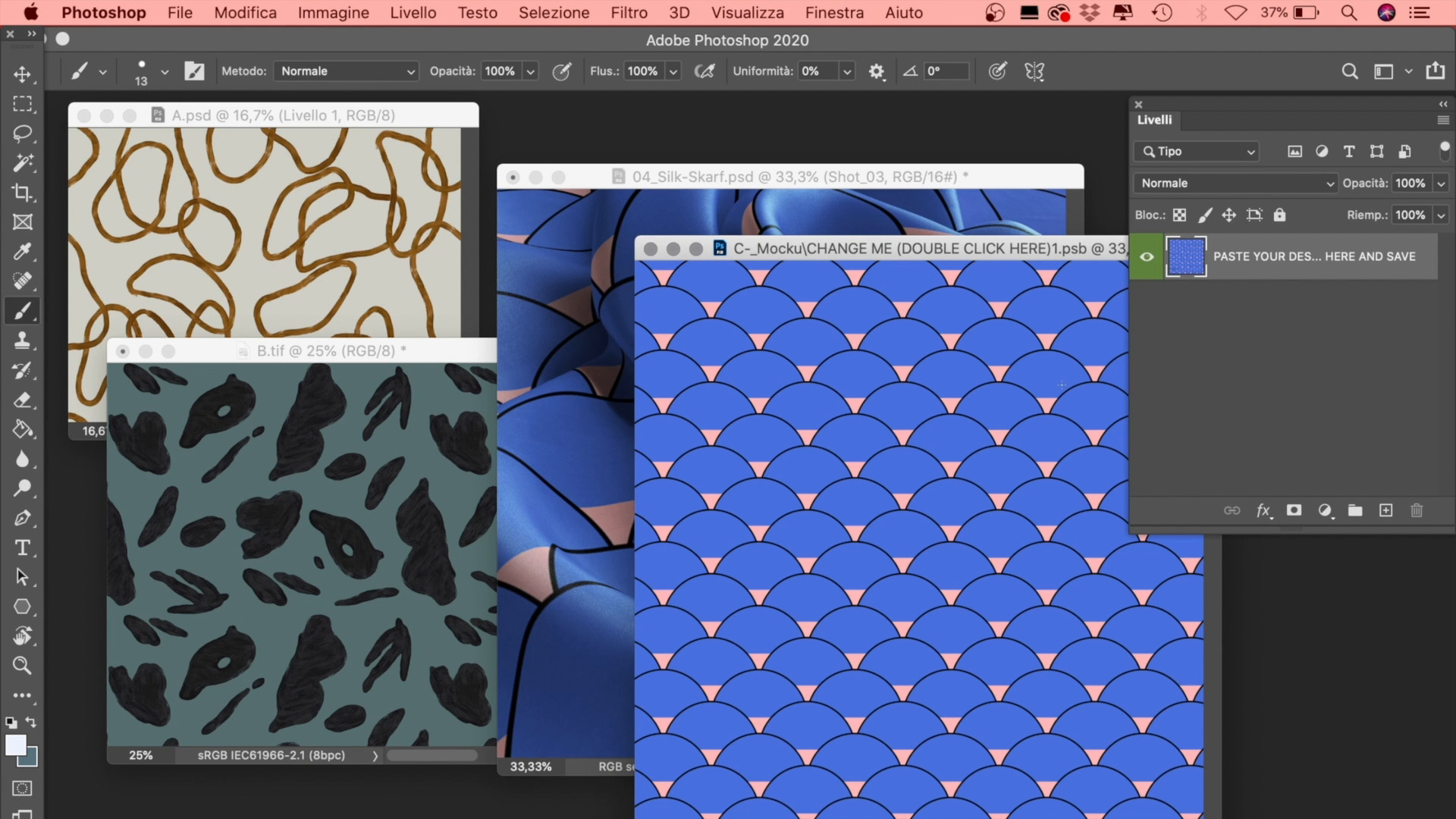
Task: Click the foreground color swatch
Action: pyautogui.click(x=15, y=745)
